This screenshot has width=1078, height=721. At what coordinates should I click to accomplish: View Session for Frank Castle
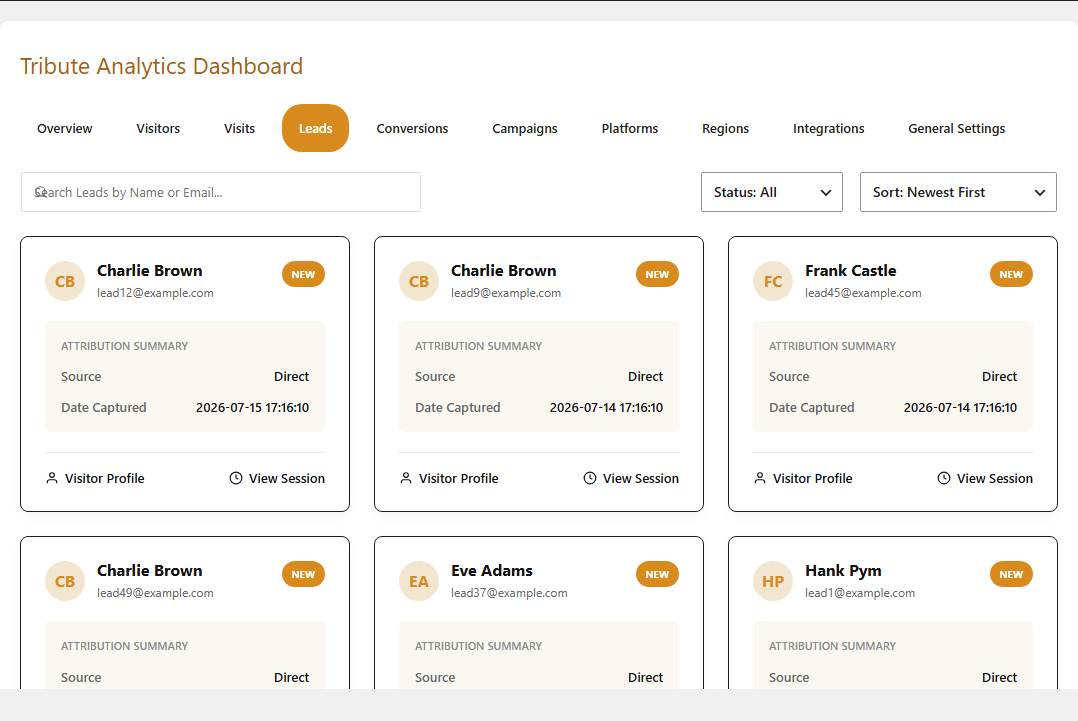tap(985, 478)
